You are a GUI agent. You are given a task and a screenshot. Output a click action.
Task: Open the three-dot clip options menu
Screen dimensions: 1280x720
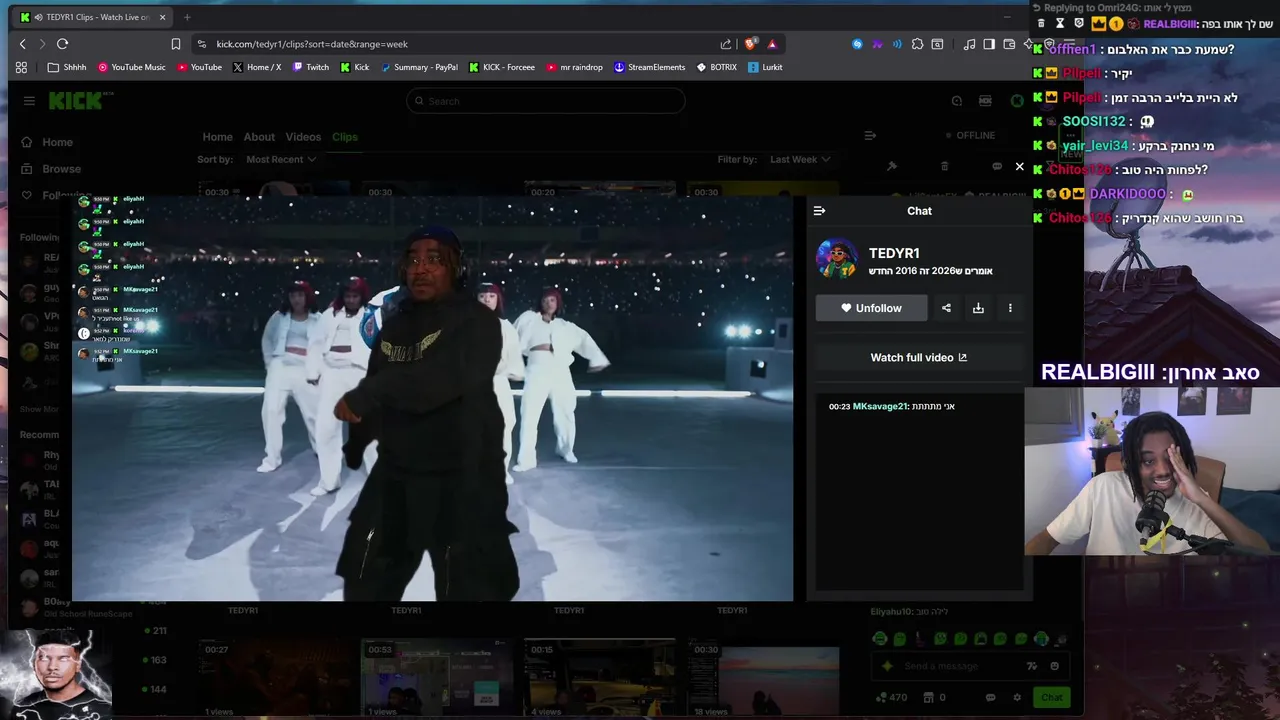click(x=1010, y=308)
